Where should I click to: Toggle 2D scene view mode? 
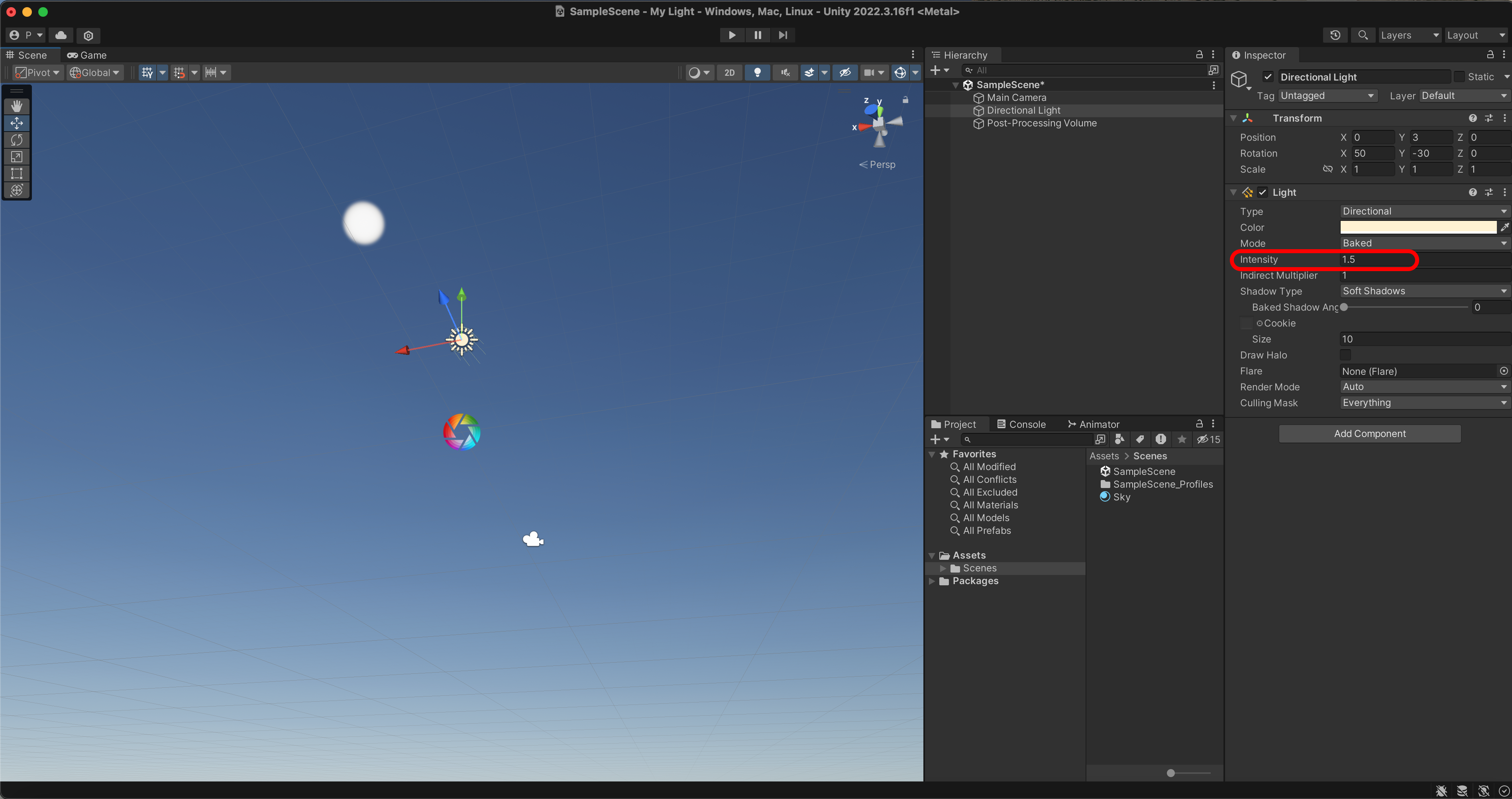[729, 73]
